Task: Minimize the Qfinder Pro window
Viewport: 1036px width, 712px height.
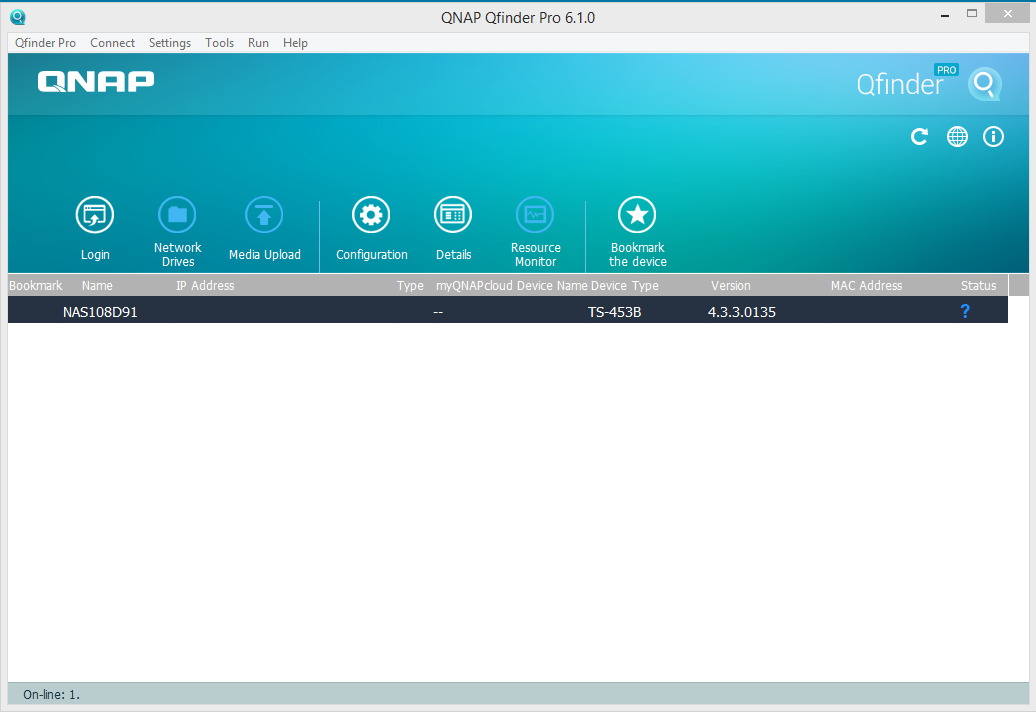Action: tap(945, 15)
